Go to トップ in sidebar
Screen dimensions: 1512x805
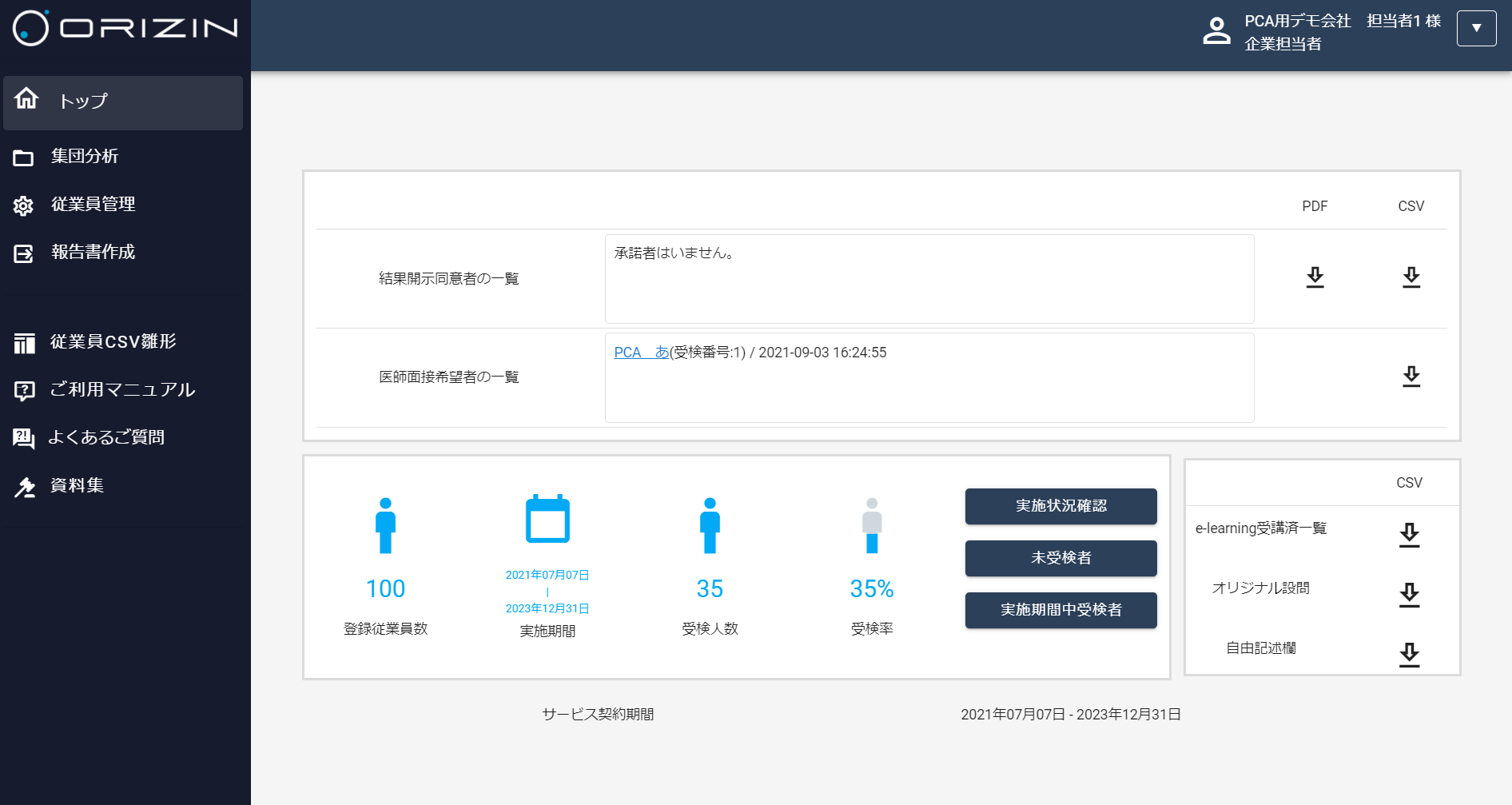tap(123, 102)
